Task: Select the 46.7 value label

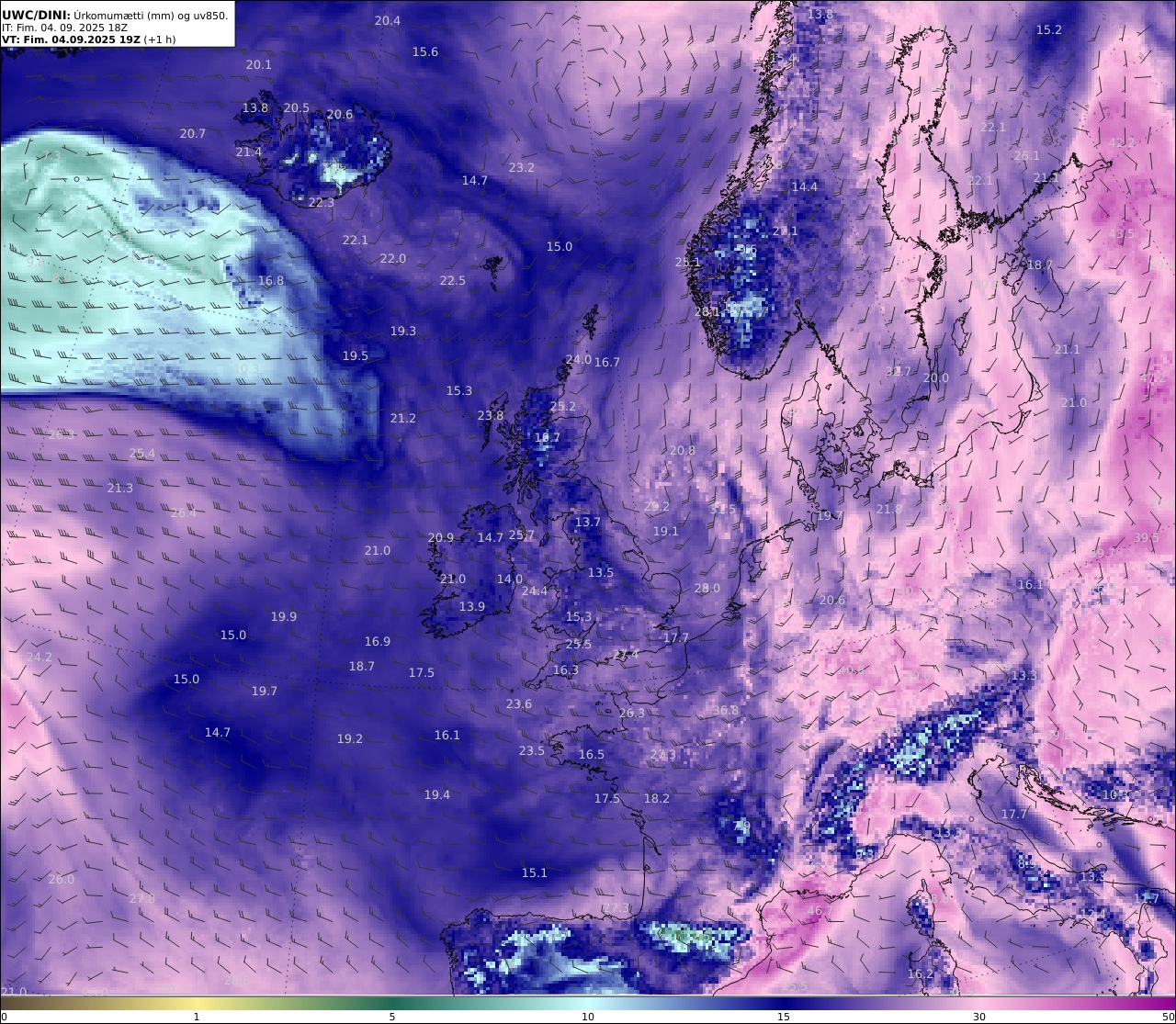Action: [820, 910]
